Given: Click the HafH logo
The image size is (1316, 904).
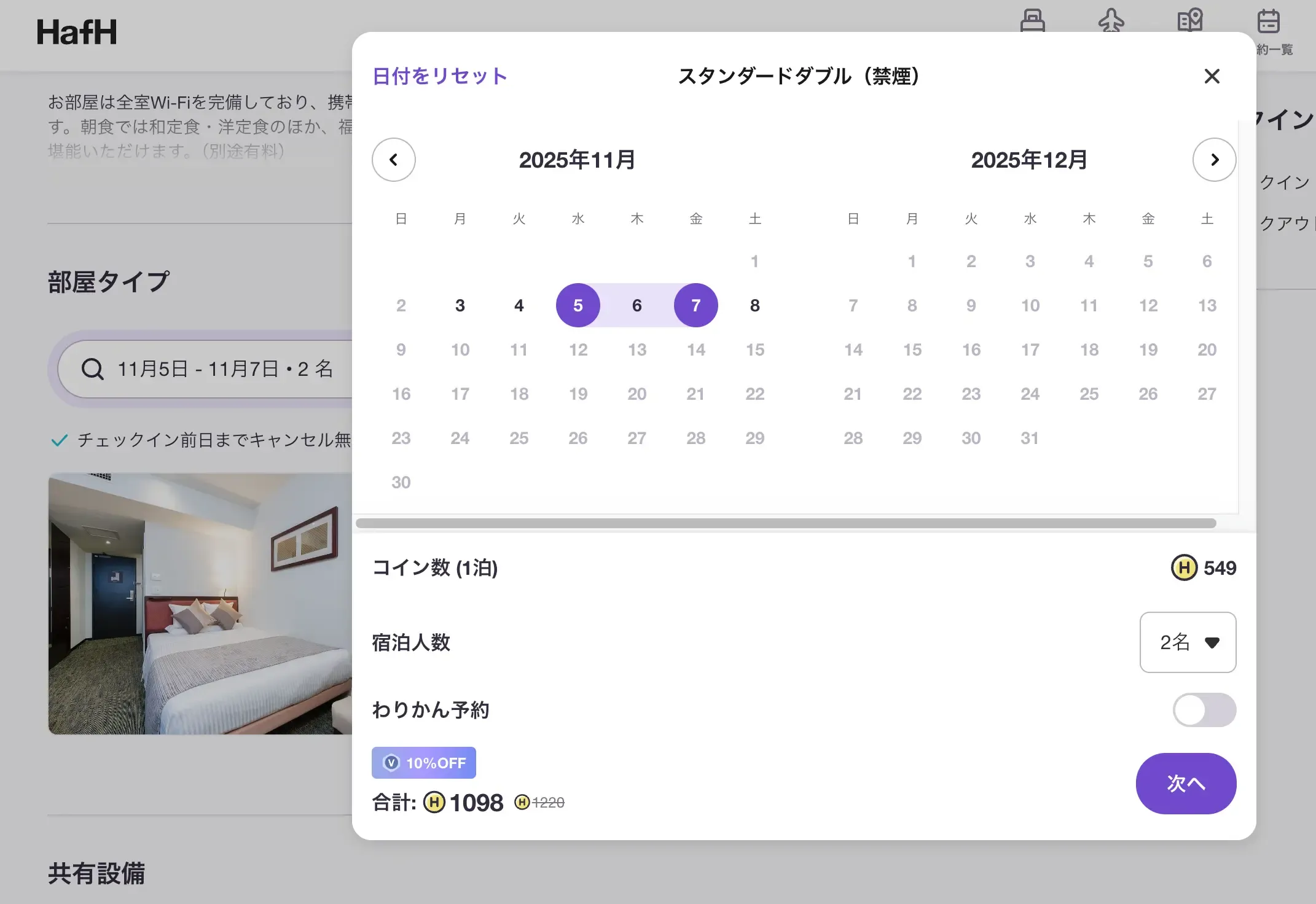Looking at the screenshot, I should tap(77, 32).
